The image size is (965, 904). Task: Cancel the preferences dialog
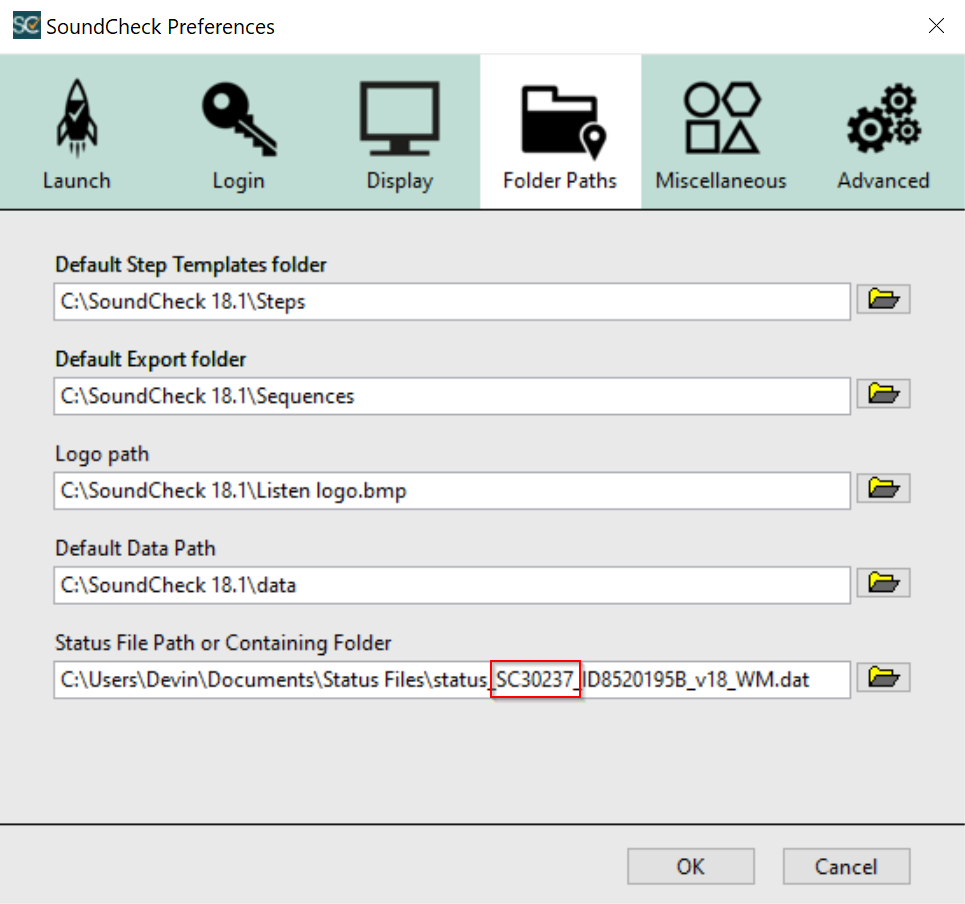click(846, 866)
